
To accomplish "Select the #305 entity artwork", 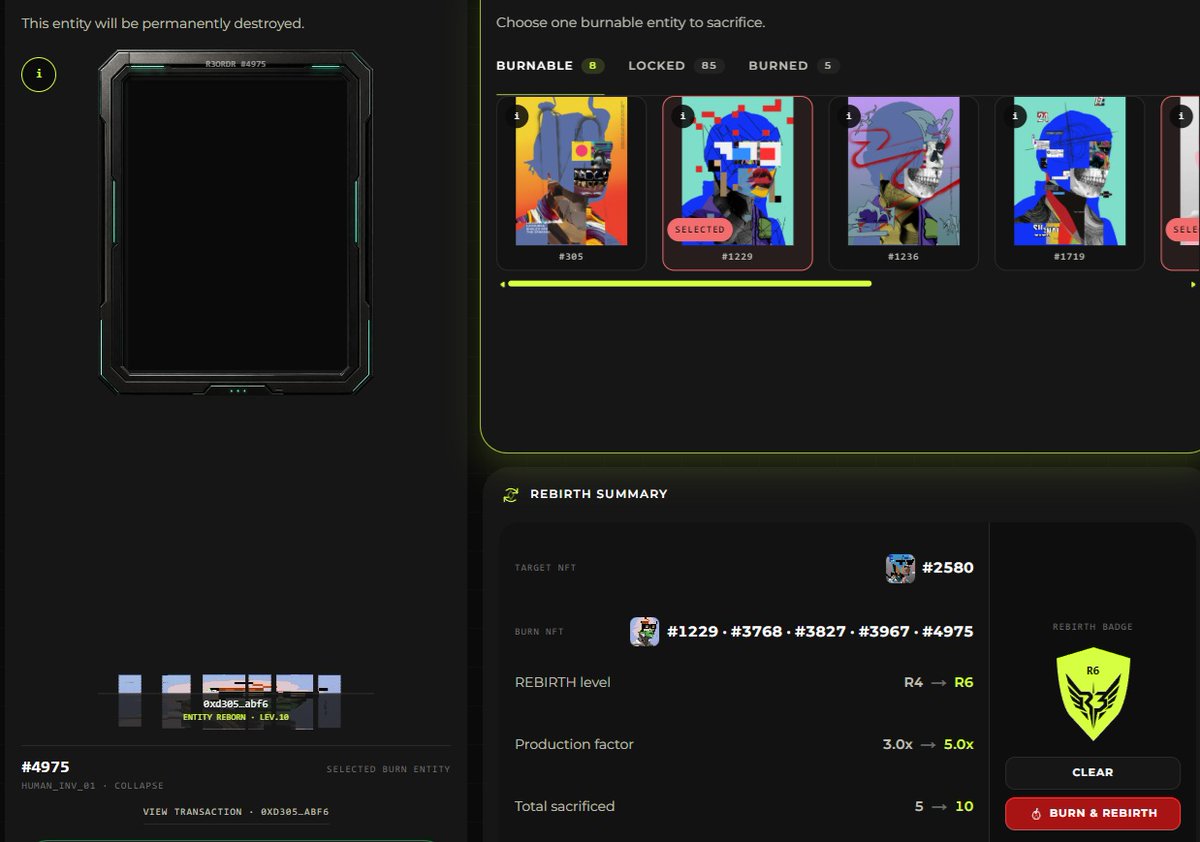I will pos(571,171).
